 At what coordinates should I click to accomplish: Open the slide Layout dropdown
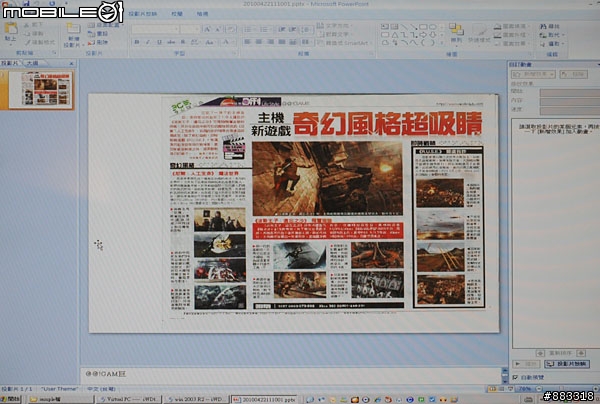coord(103,25)
